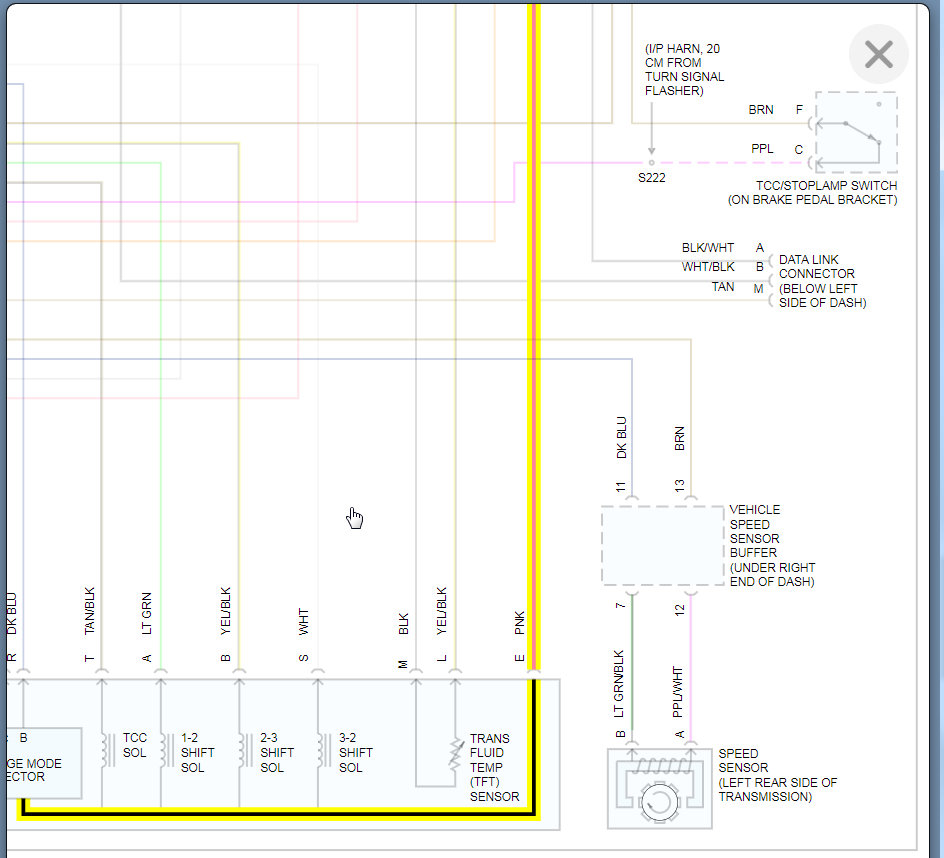This screenshot has width=944, height=858.
Task: Click the 1-2 shift solenoid coil symbol
Action: (x=167, y=750)
